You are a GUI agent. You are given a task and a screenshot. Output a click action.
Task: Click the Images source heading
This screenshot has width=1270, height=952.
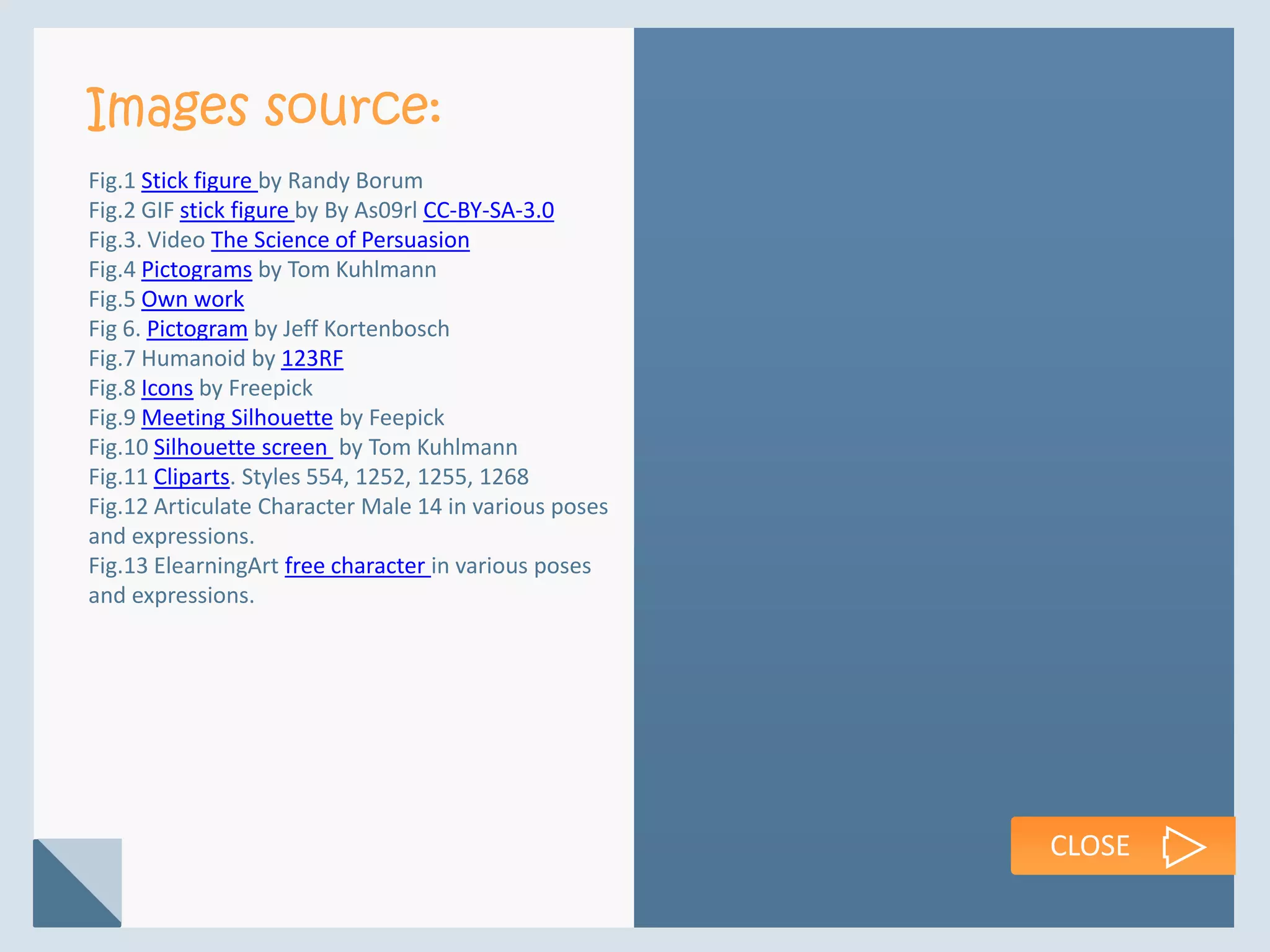[x=264, y=108]
